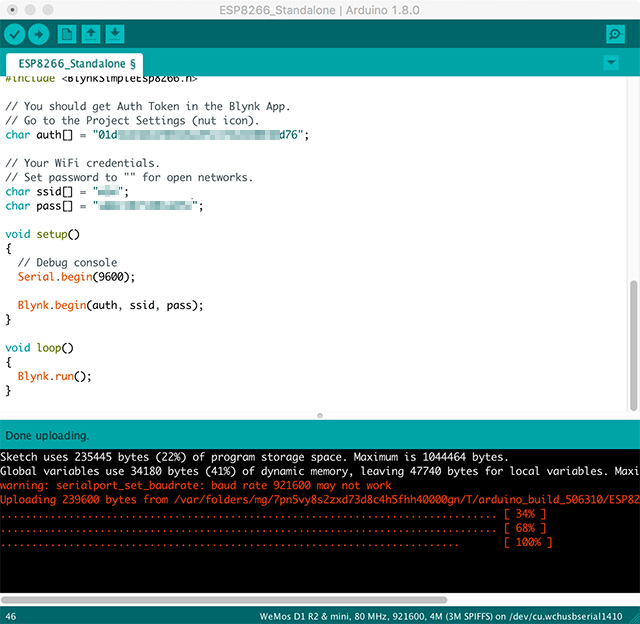Open the Serial Monitor magnifier icon
Viewport: 640px width, 624px height.
tap(615, 34)
